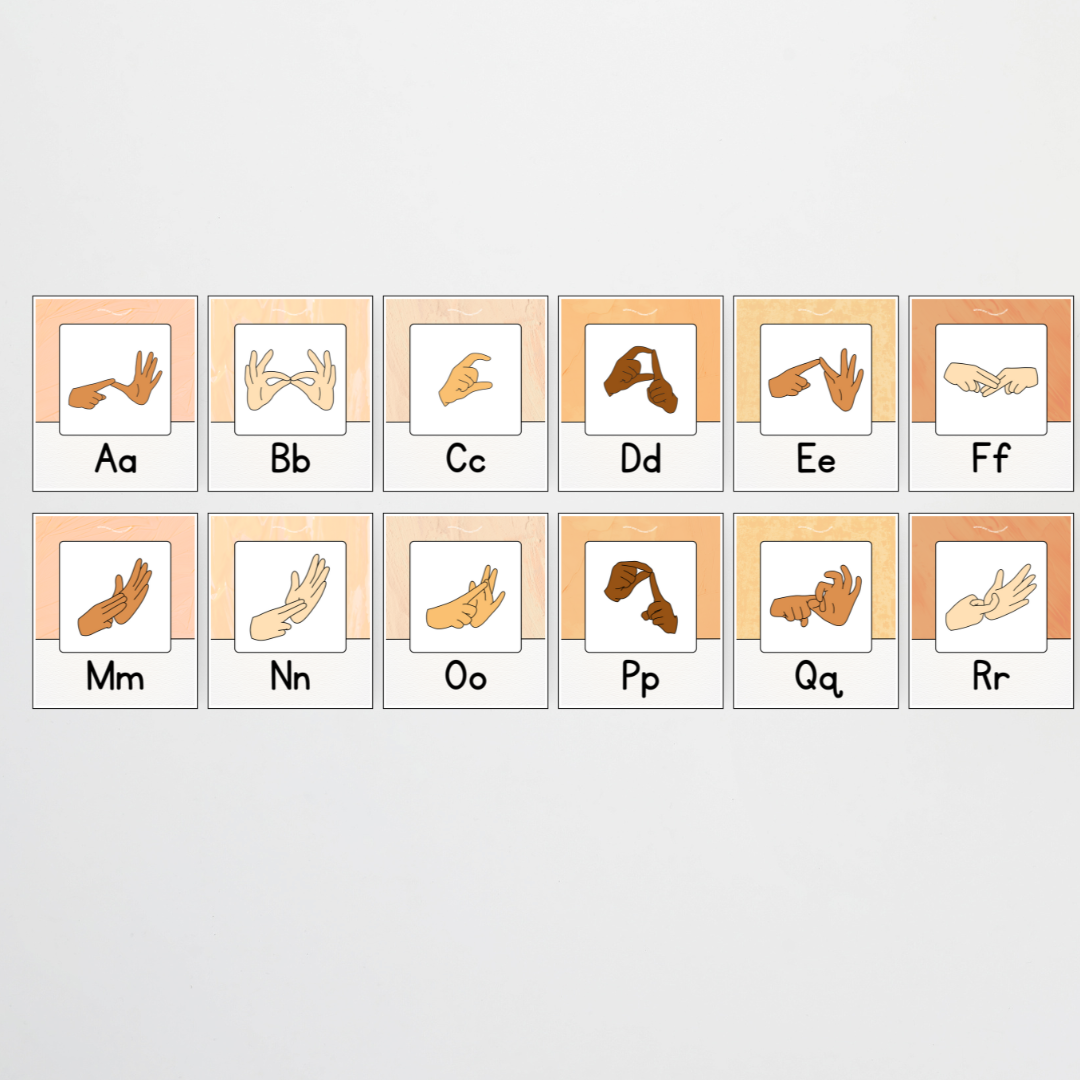Click the crossed-fingers illustration on card Ff
Image resolution: width=1080 pixels, height=1080 pixels.
click(991, 378)
